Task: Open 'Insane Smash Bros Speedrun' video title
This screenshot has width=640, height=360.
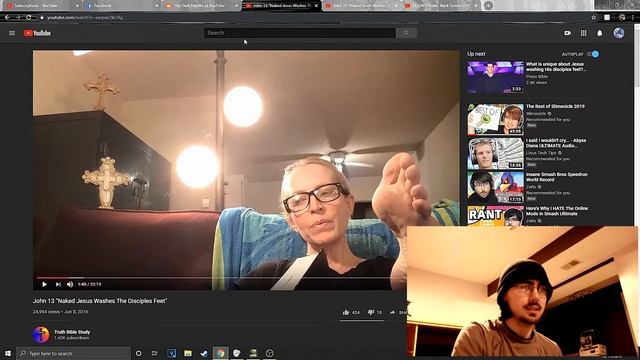Action: pyautogui.click(x=557, y=177)
